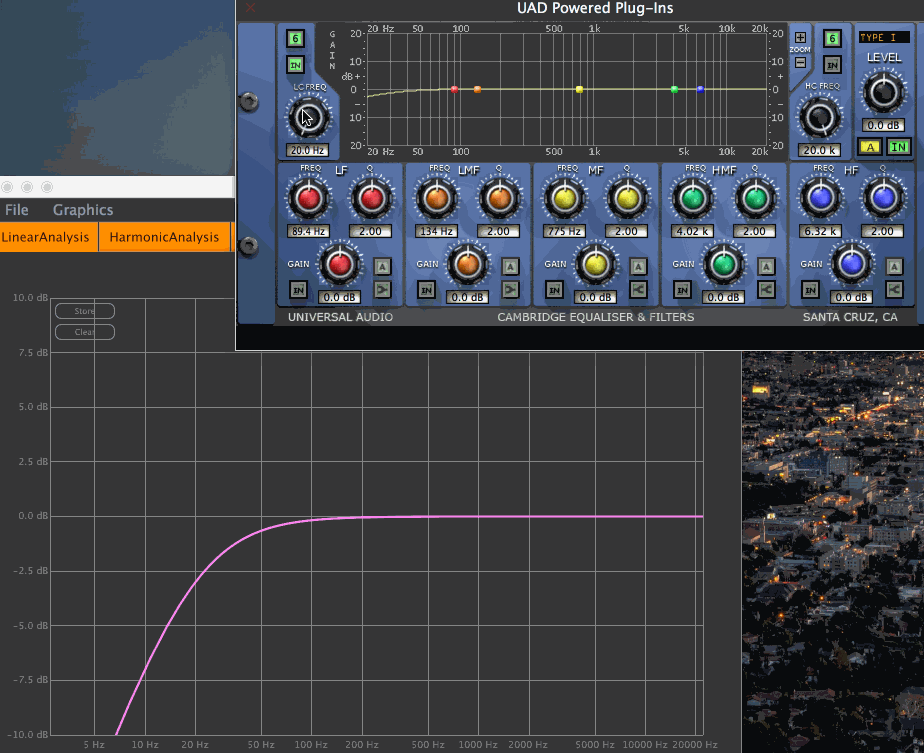Click the lower rack screw on plugin panel
The width and height of the screenshot is (924, 753).
(249, 245)
